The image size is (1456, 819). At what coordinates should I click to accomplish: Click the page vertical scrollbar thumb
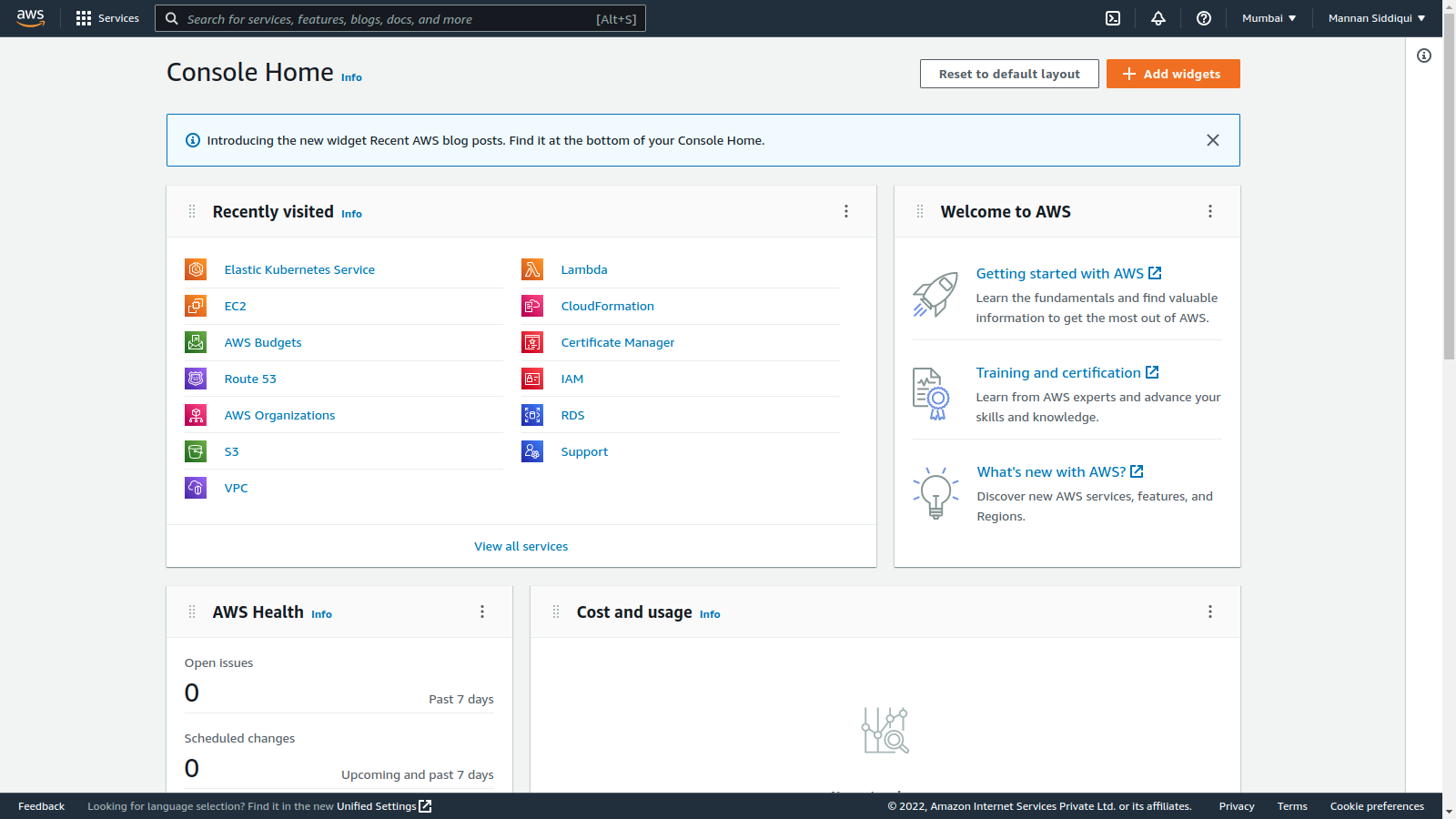1449,187
